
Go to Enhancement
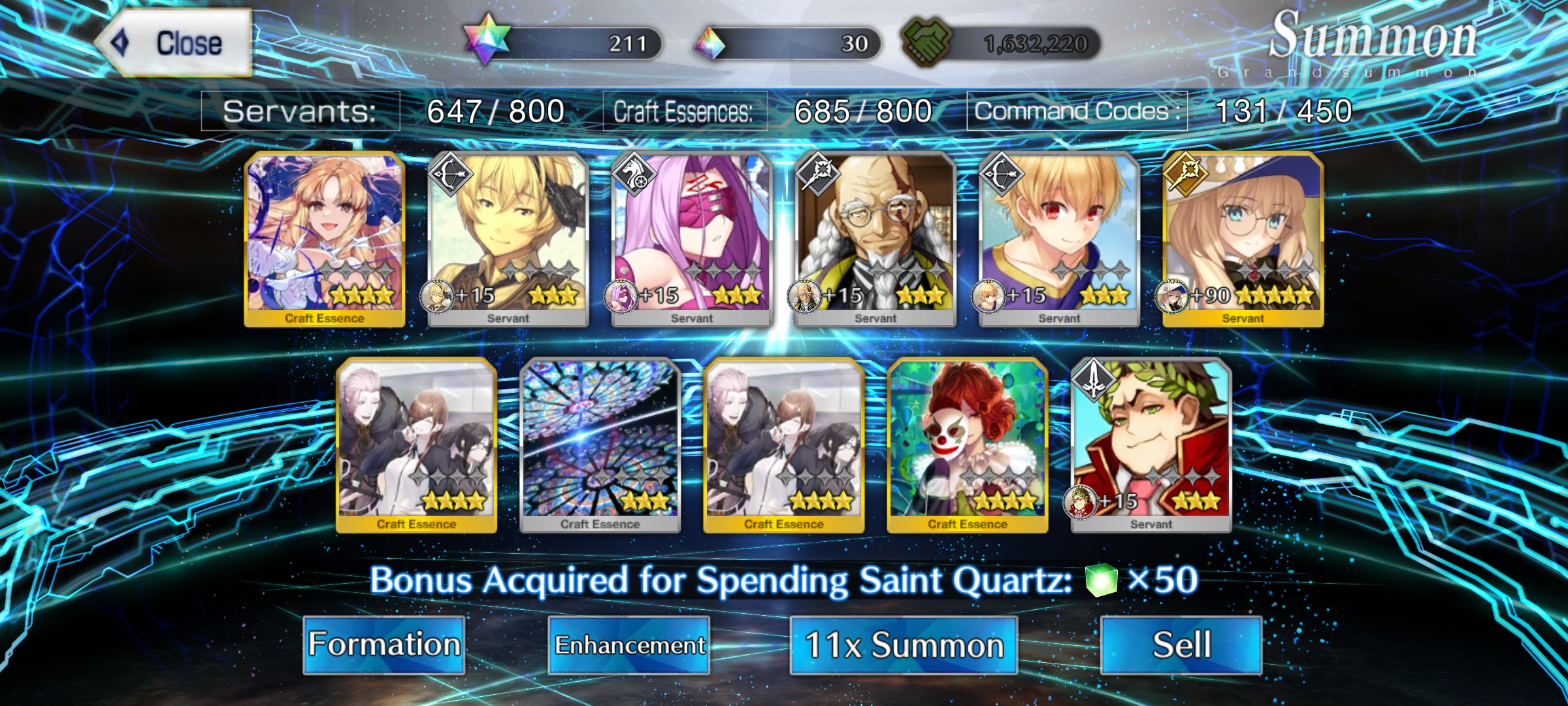click(x=629, y=645)
